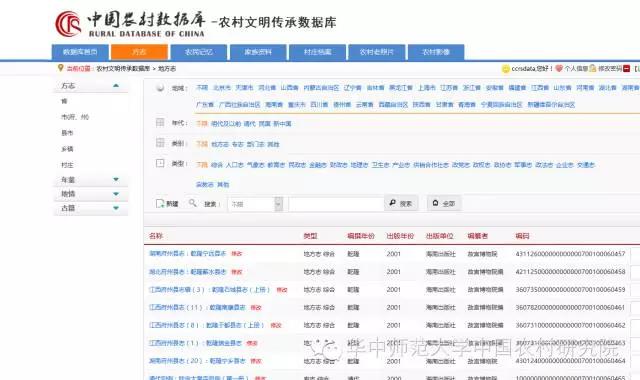Click the 出版年份 column header
The image size is (640, 380).
[x=400, y=236]
